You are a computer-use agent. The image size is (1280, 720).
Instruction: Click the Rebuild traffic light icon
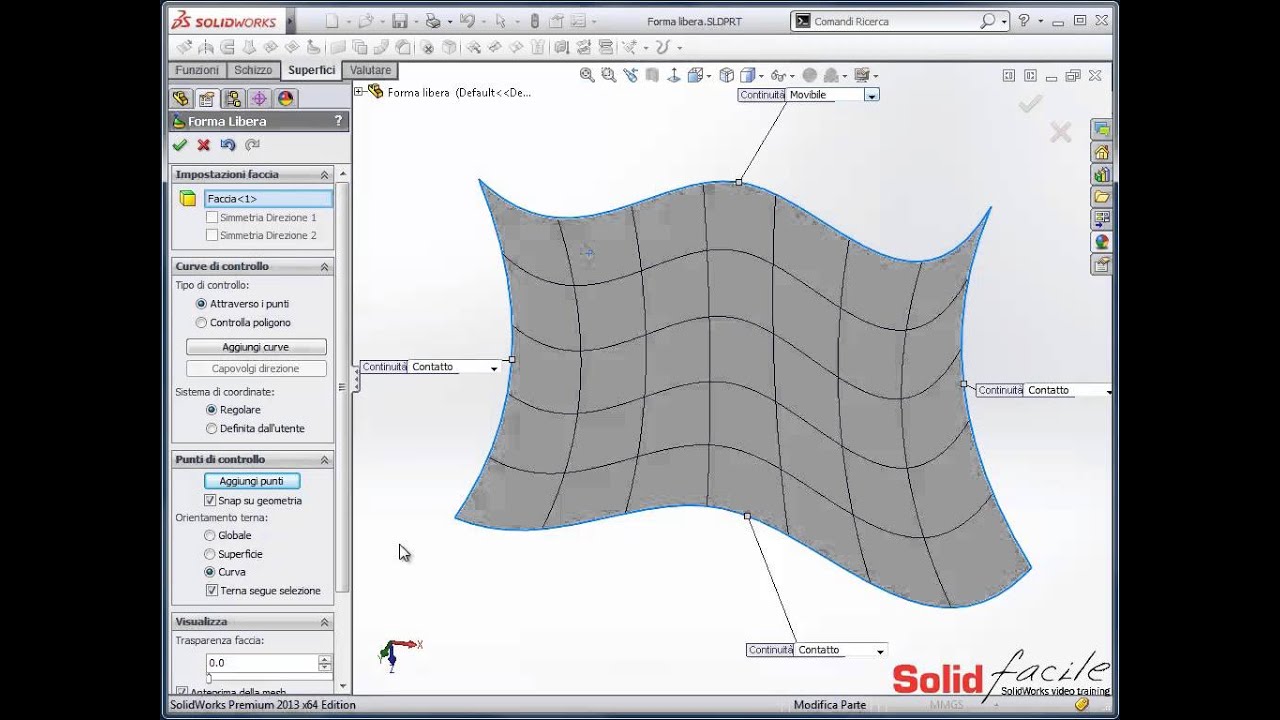point(535,20)
